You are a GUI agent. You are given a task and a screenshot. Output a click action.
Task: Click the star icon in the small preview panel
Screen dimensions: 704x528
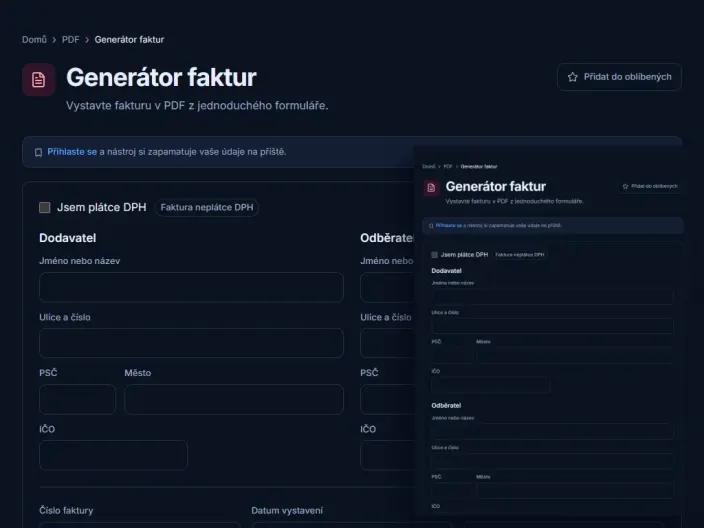click(625, 186)
